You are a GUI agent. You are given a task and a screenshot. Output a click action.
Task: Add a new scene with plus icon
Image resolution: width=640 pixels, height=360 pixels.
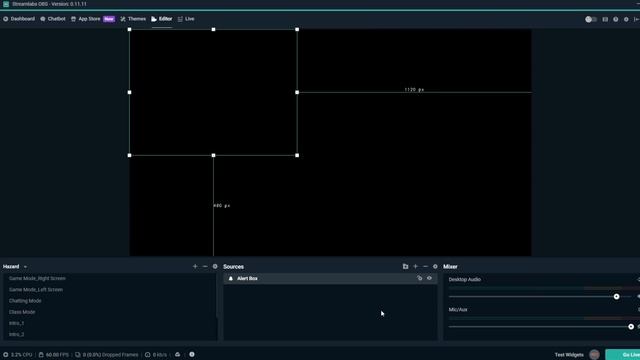pos(195,267)
